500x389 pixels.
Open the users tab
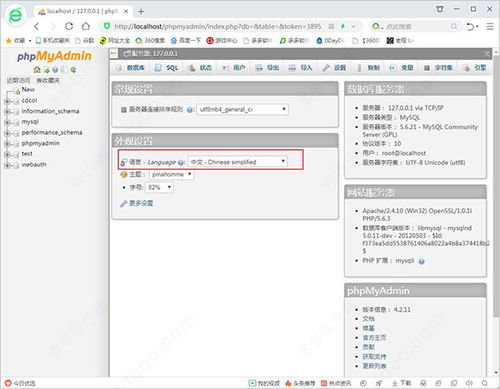click(x=234, y=68)
